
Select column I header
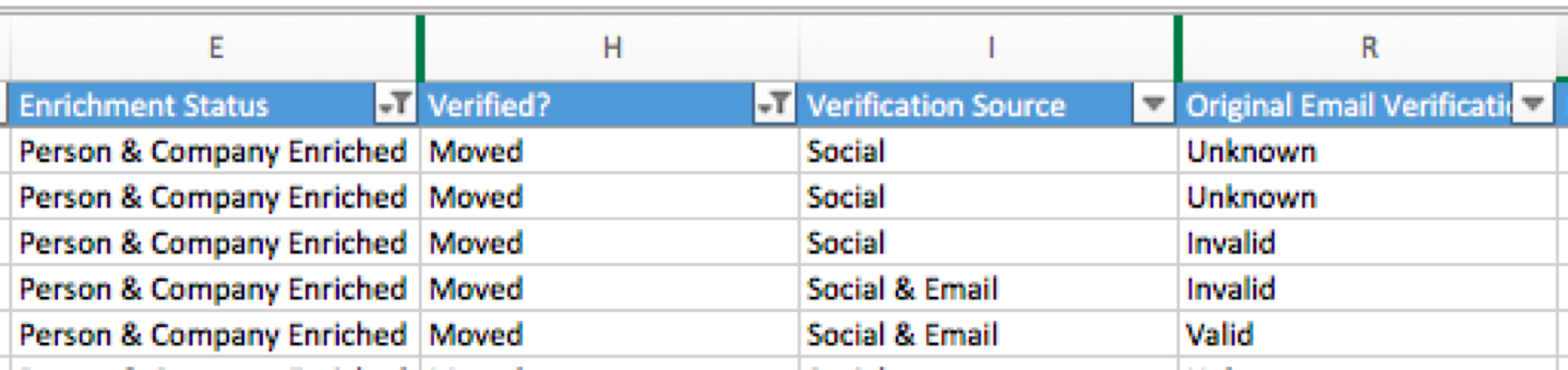point(989,48)
